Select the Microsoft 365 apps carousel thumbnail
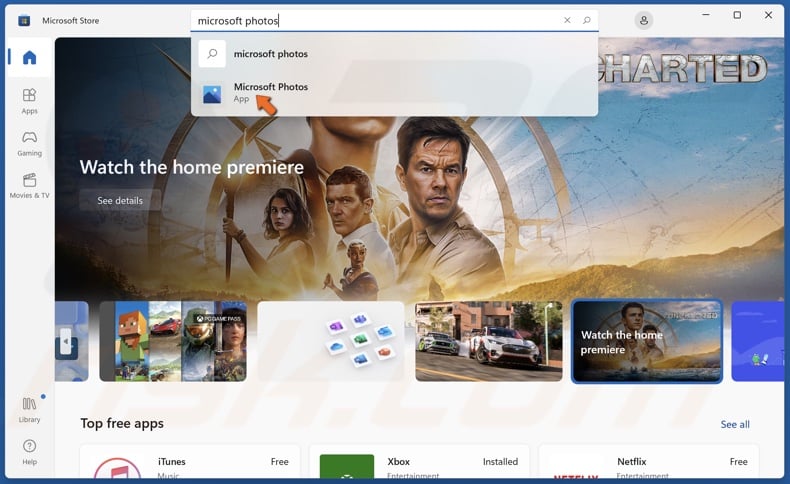Screen dimensions: 790x484 pyautogui.click(x=331, y=341)
